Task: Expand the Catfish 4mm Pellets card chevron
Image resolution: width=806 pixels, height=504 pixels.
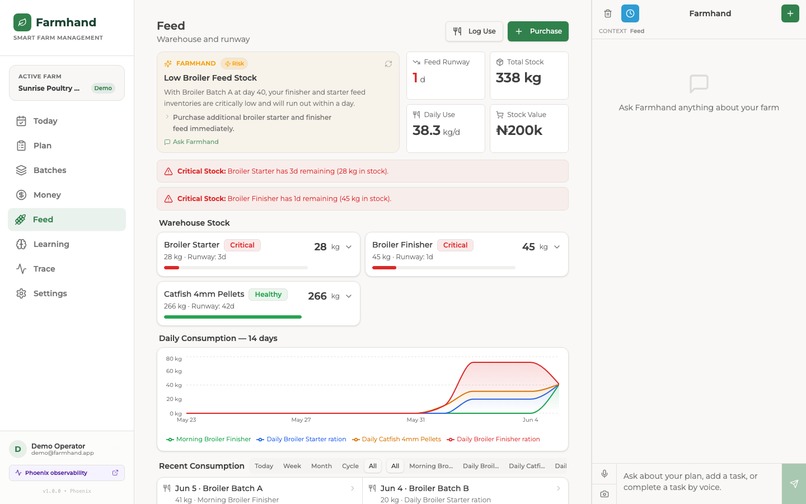Action: 349,296
